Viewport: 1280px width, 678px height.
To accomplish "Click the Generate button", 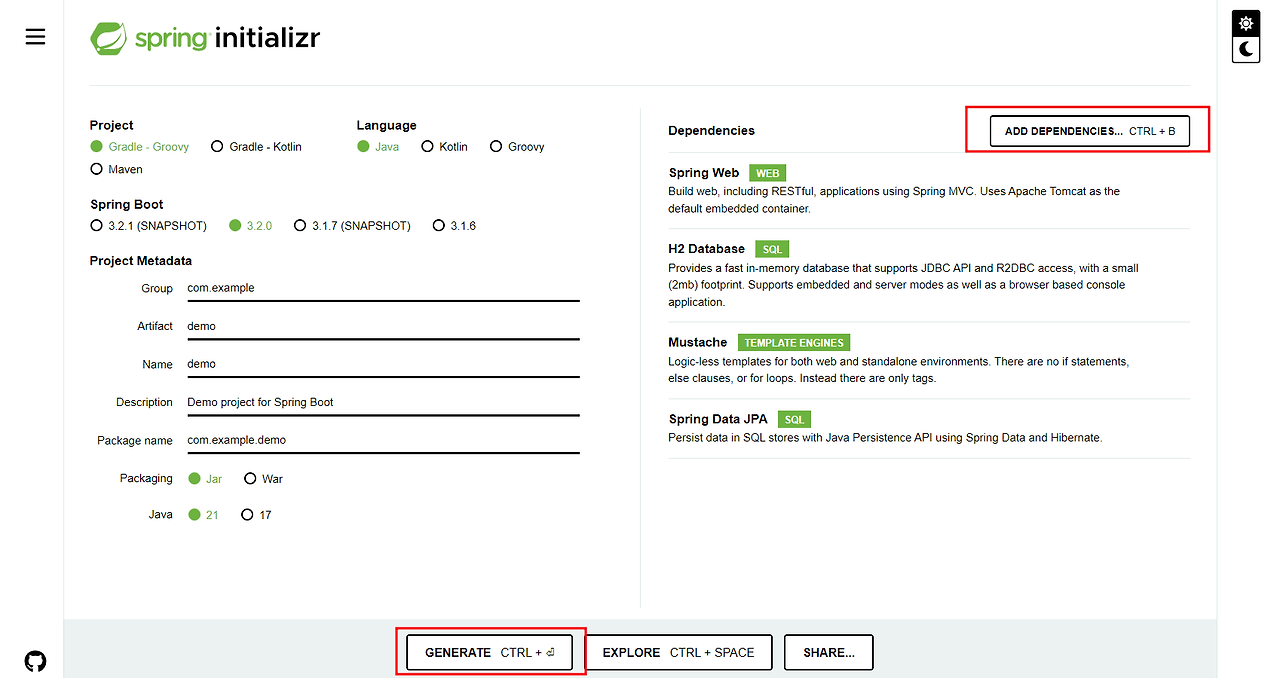I will [x=489, y=652].
